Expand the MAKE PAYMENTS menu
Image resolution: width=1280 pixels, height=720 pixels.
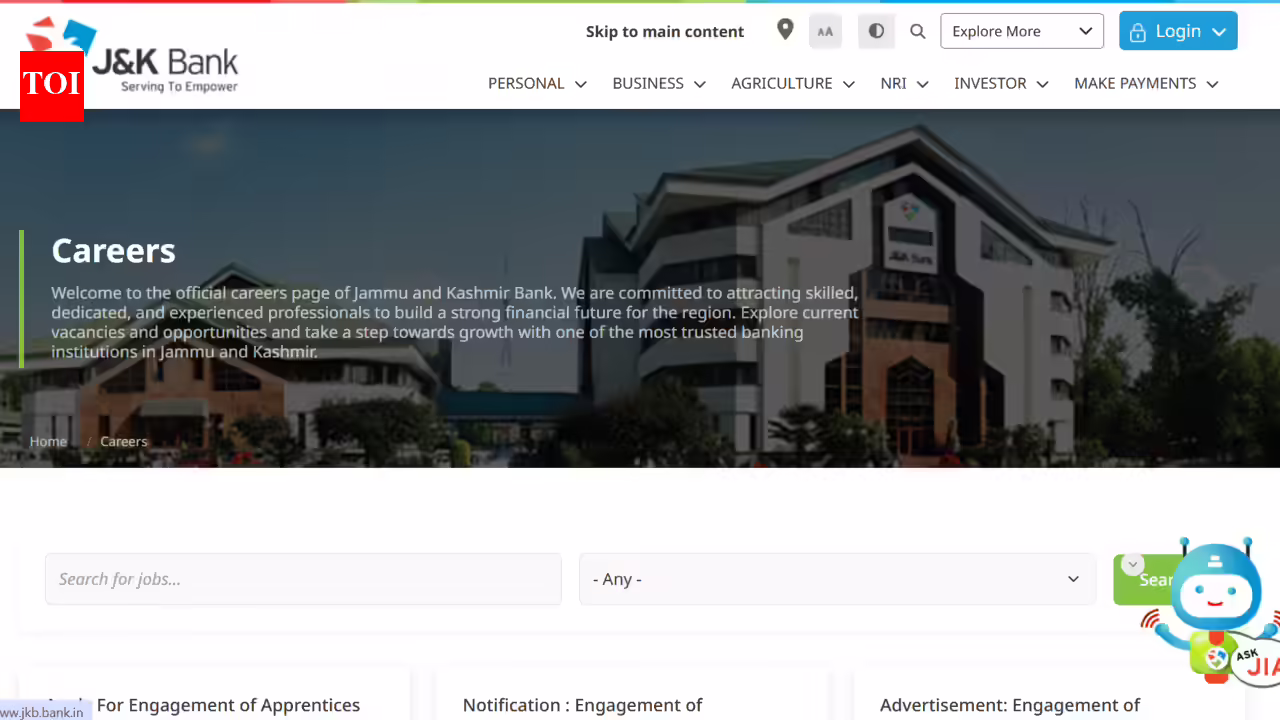point(1146,84)
